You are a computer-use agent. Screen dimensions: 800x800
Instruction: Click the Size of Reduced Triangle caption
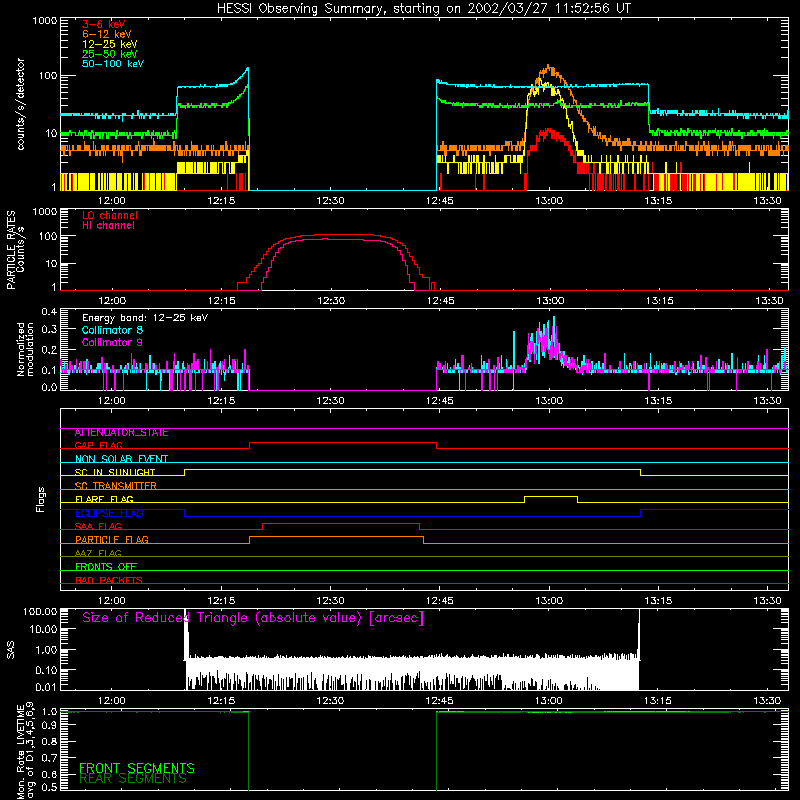tap(253, 618)
